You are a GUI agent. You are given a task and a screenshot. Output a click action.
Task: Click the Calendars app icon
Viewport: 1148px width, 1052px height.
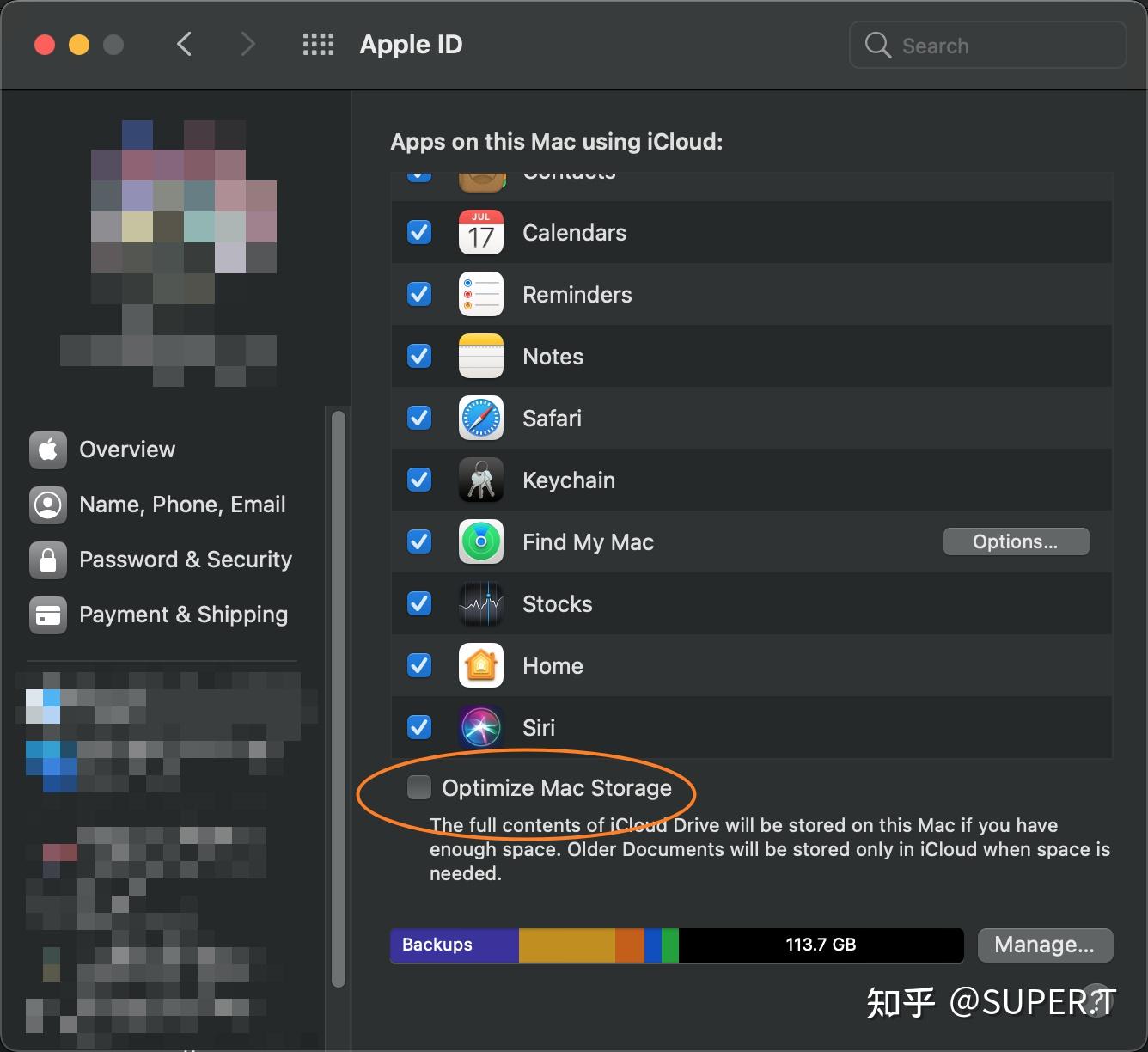tap(481, 233)
